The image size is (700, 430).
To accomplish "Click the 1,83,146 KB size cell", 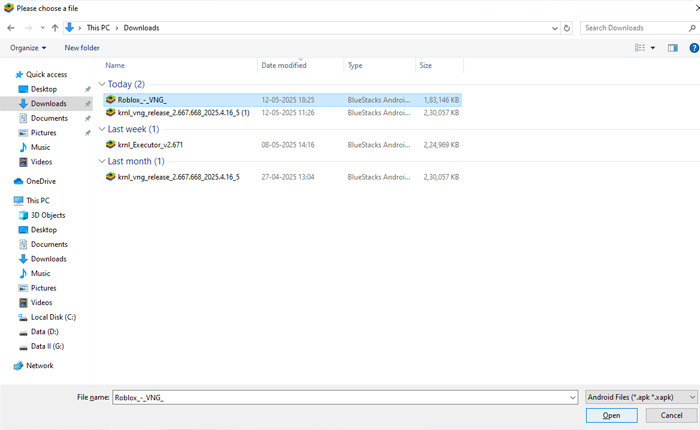I will 441,100.
